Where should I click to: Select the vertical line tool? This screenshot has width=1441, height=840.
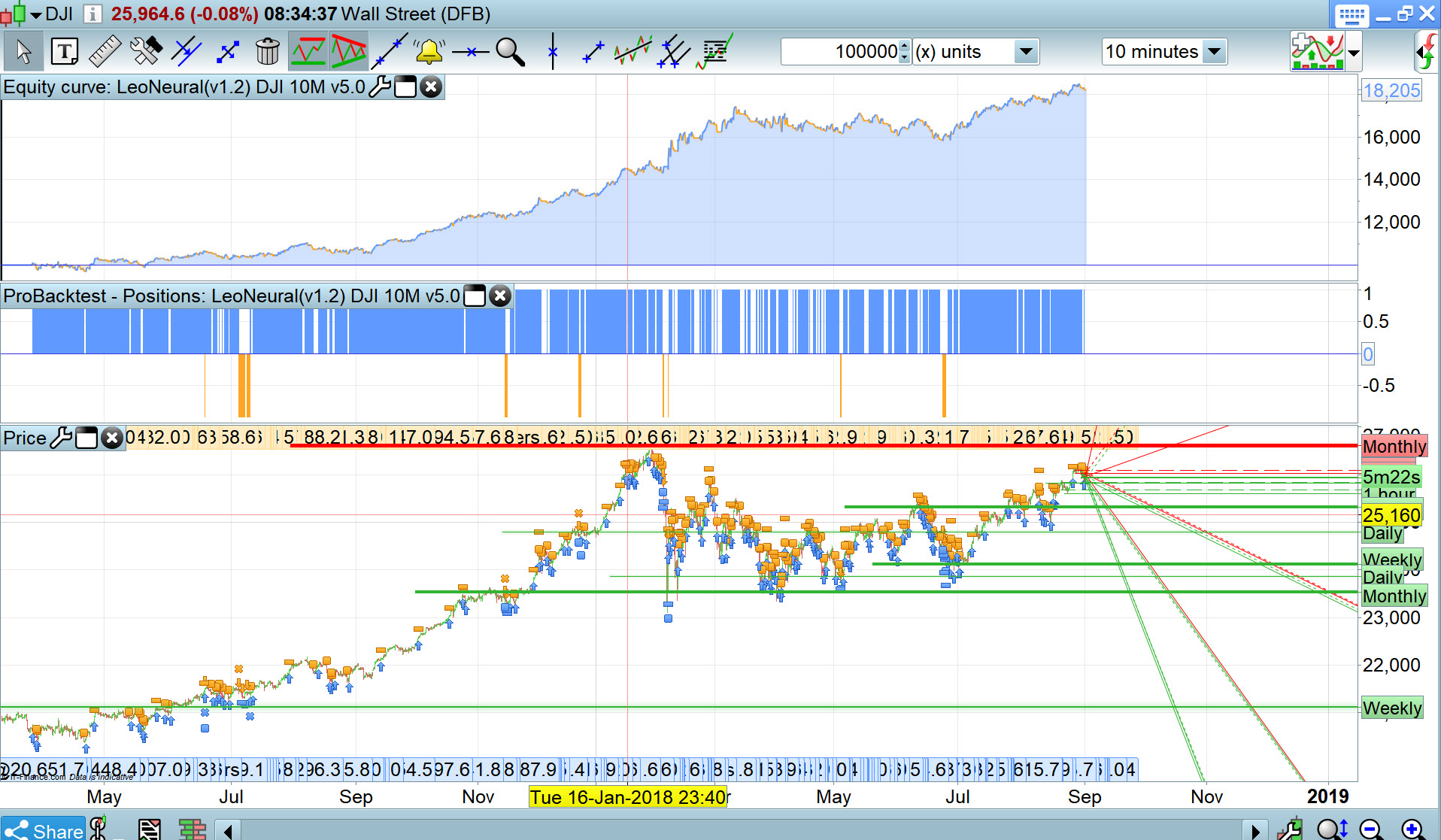point(553,52)
